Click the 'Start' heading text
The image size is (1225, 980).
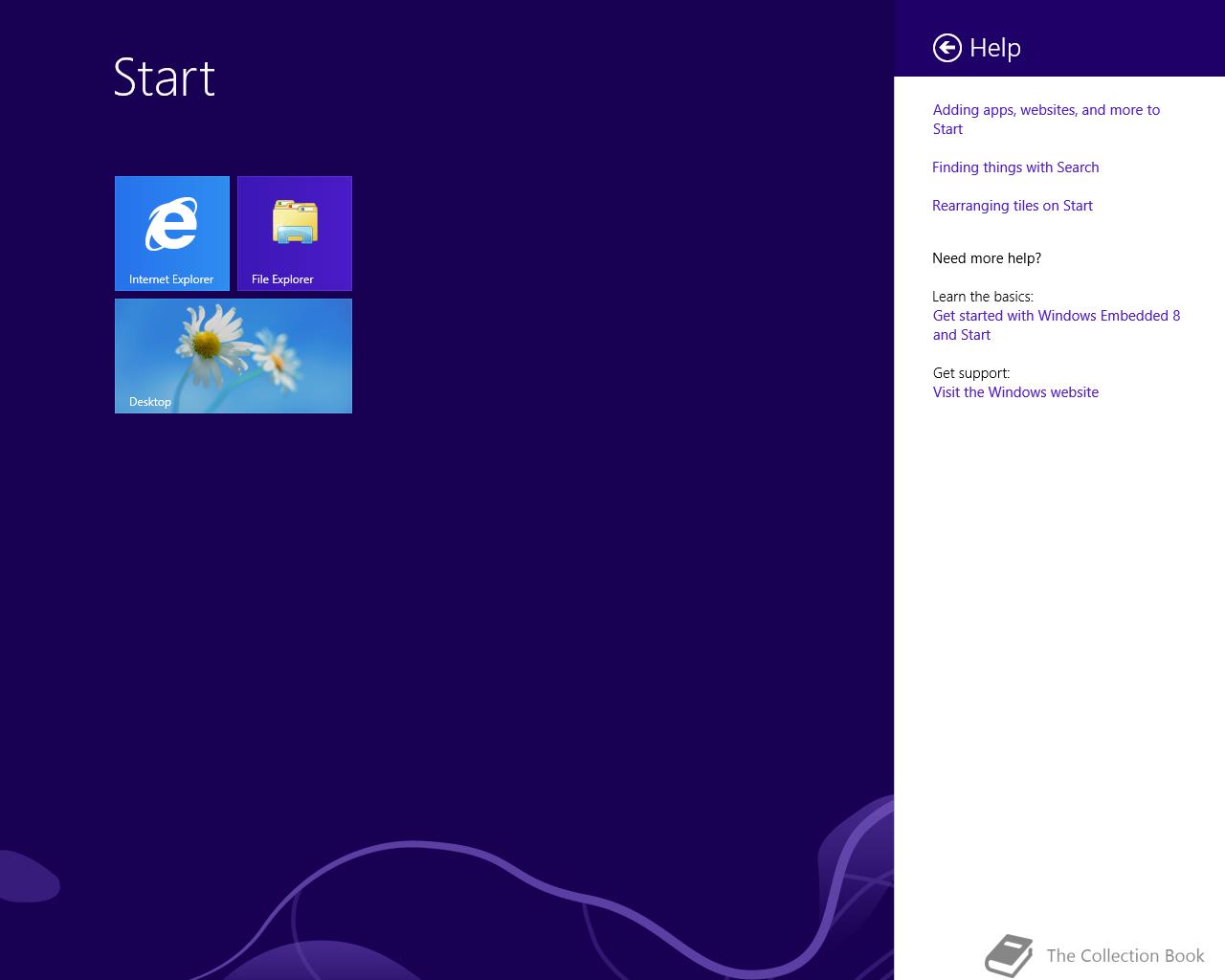coord(165,78)
